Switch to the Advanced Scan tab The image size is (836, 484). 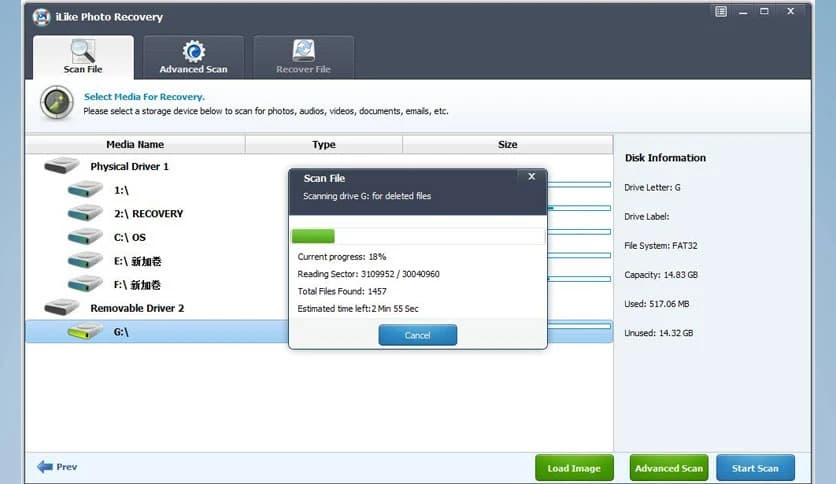[194, 57]
